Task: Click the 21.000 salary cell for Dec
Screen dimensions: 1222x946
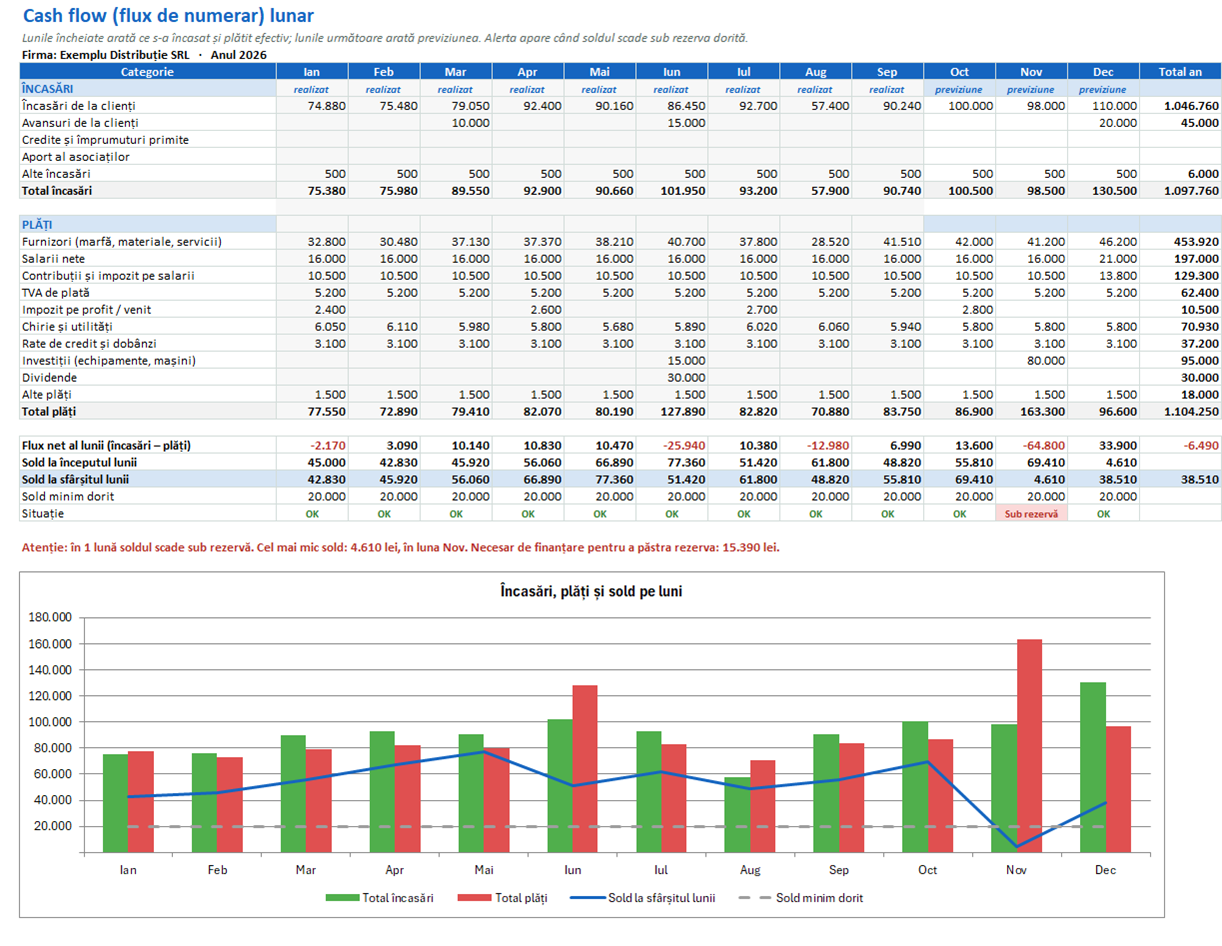Action: (x=1103, y=258)
